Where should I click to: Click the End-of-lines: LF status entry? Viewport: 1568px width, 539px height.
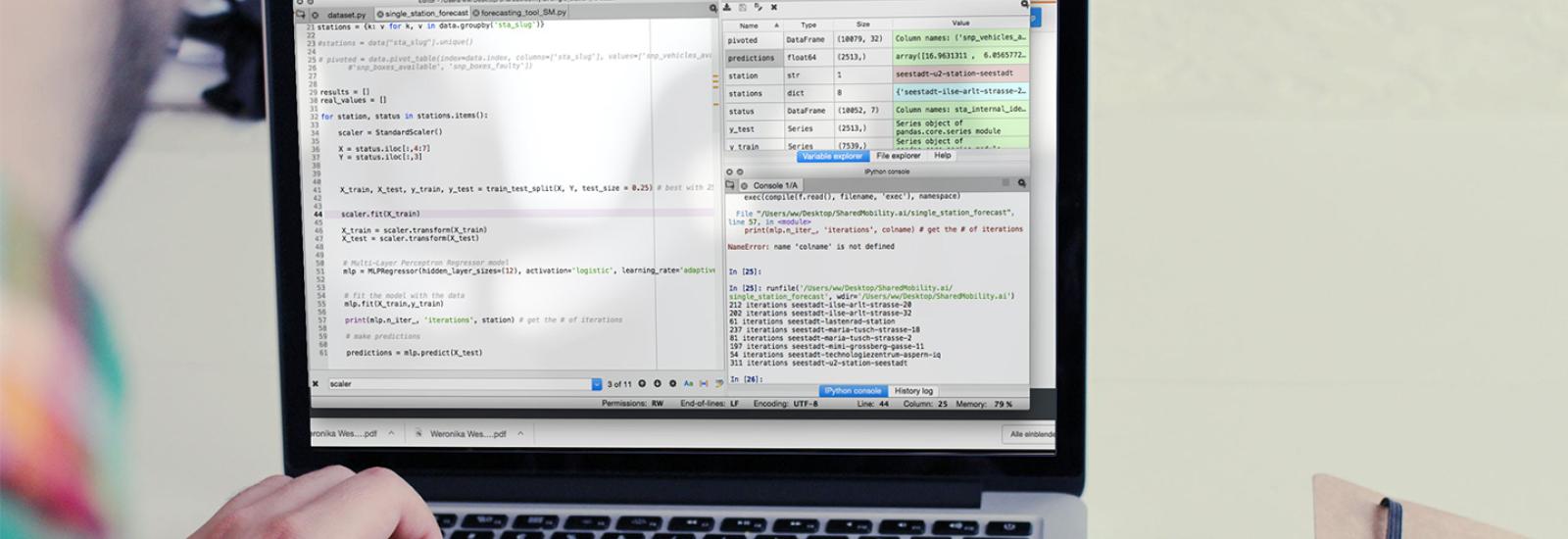pos(710,403)
